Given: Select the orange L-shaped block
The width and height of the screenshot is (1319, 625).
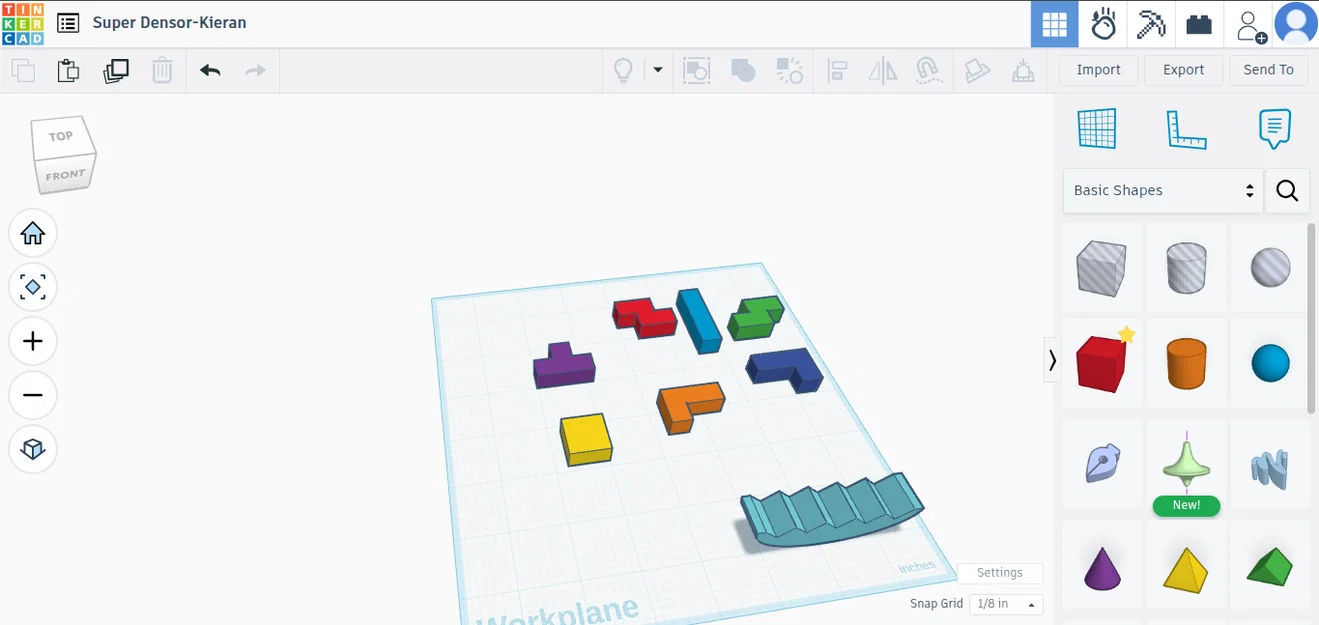Looking at the screenshot, I should click(690, 407).
